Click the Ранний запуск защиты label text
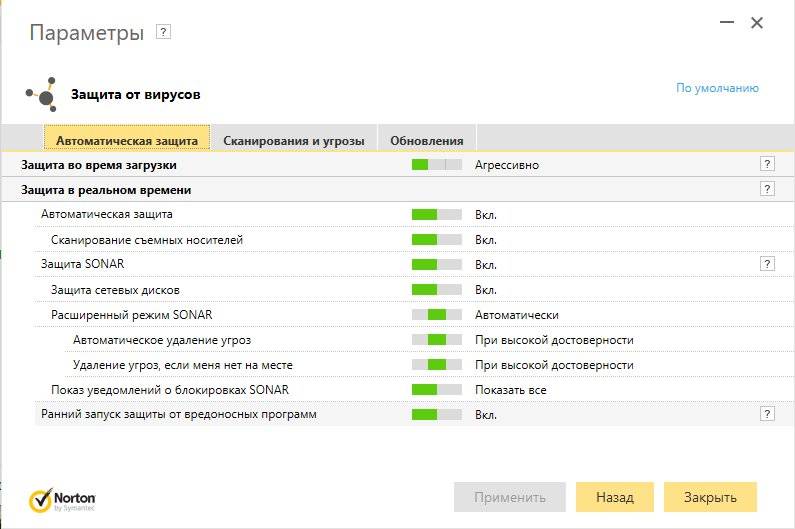This screenshot has width=795, height=529. click(x=178, y=414)
